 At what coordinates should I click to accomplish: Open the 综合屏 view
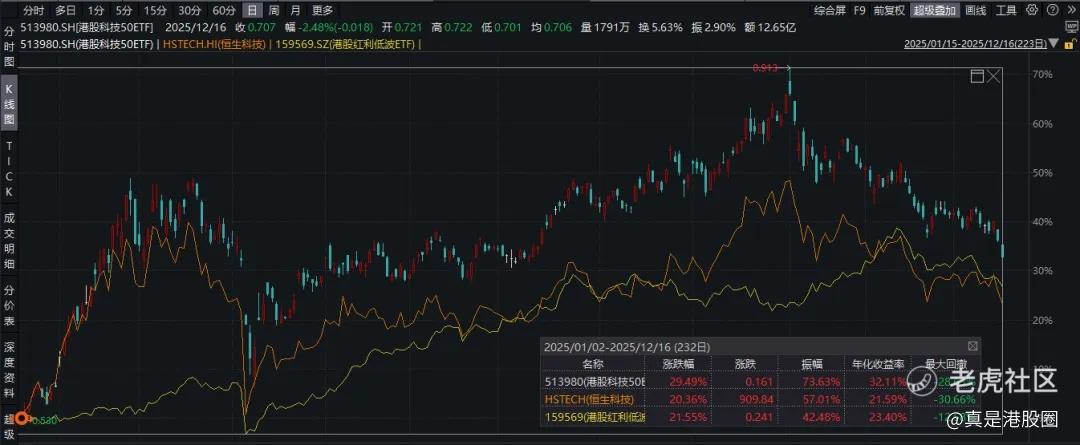pos(829,10)
